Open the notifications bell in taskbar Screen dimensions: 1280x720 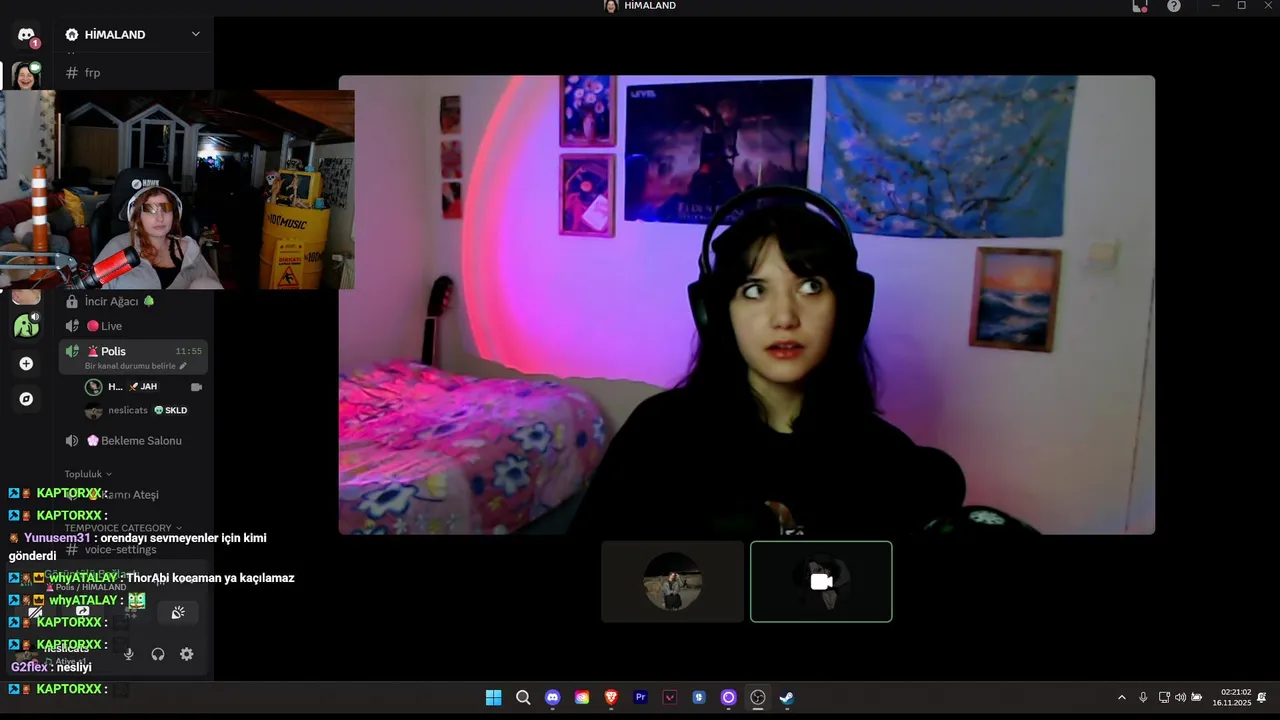1262,698
